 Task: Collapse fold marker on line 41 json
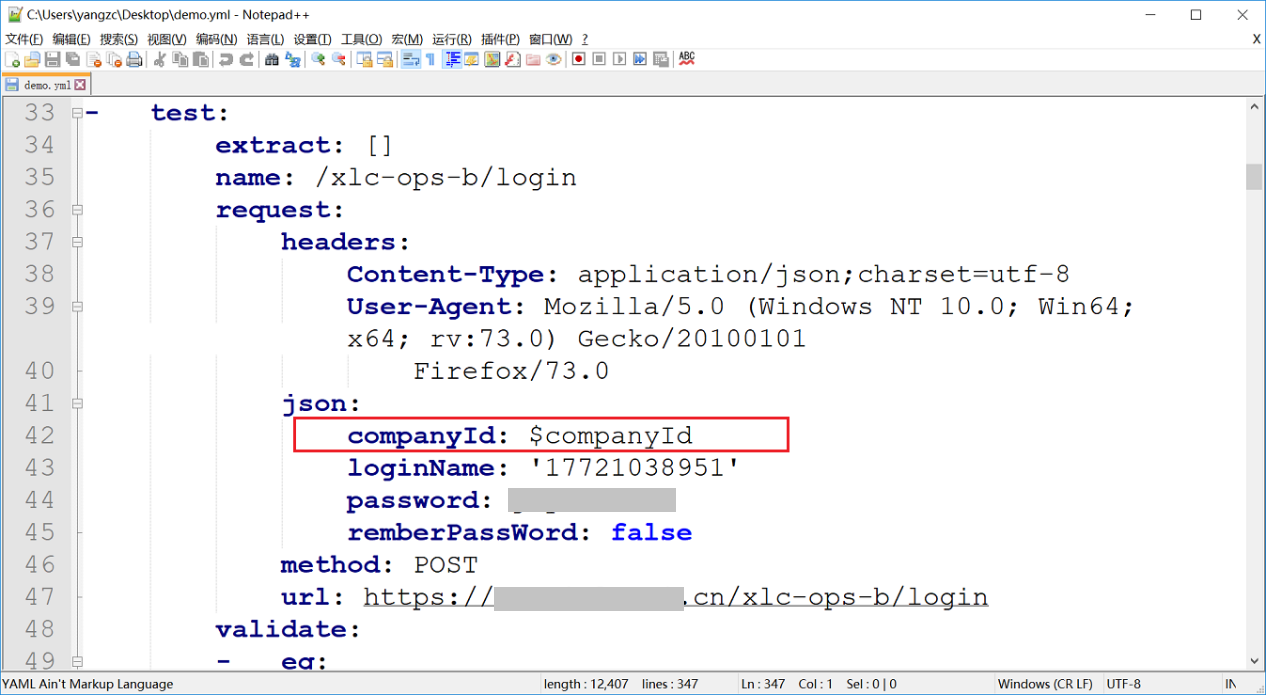[77, 403]
